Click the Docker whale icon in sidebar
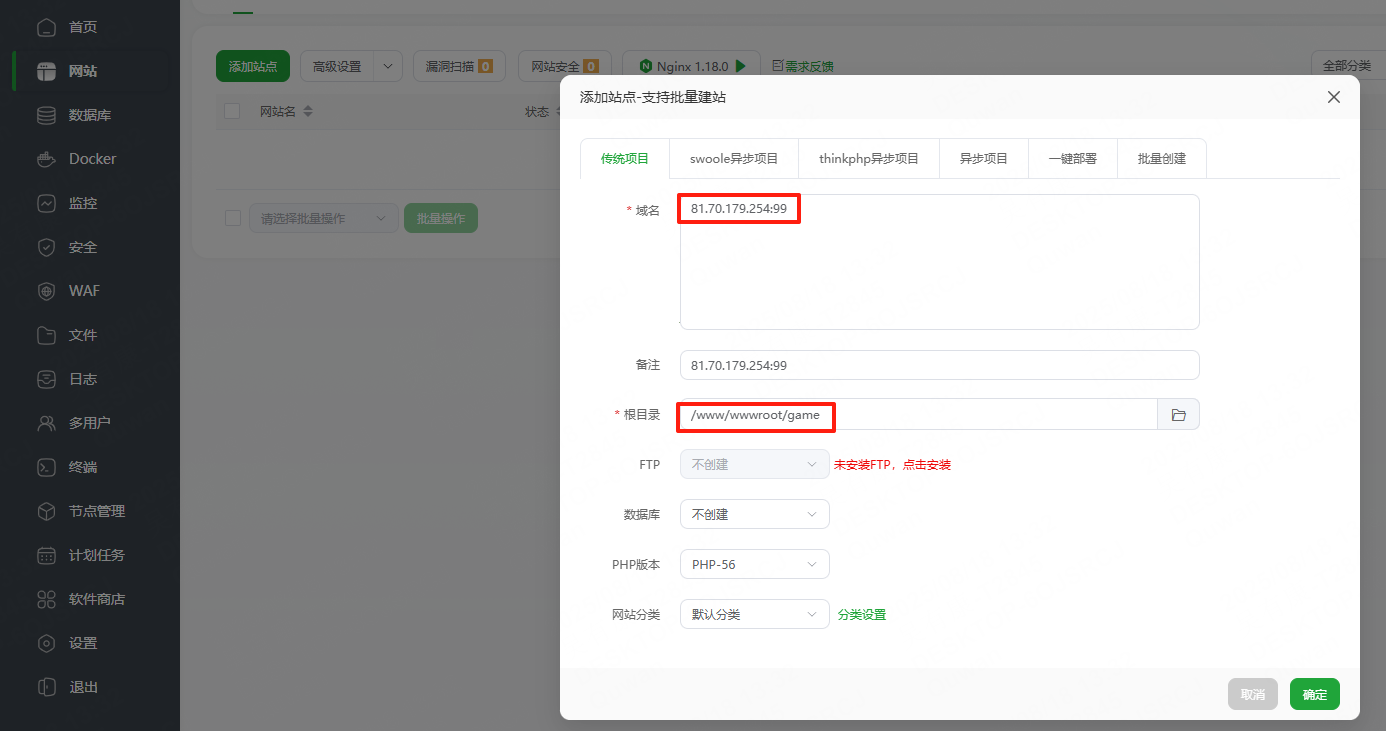Viewport: 1386px width, 731px height. pyautogui.click(x=46, y=159)
